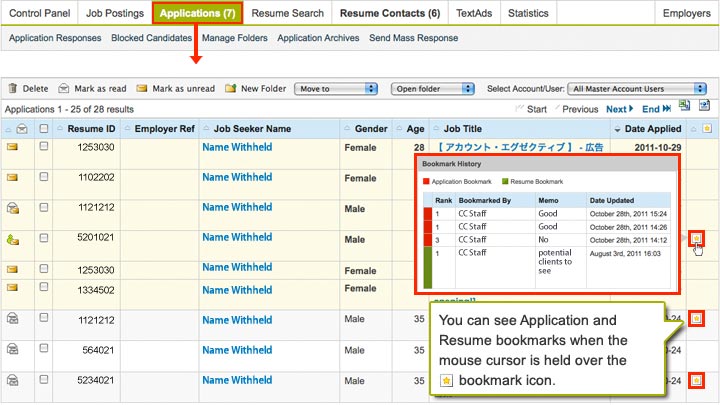Tick checkbox for resume 5234021
Viewport: 720px width, 405px height.
pos(44,379)
